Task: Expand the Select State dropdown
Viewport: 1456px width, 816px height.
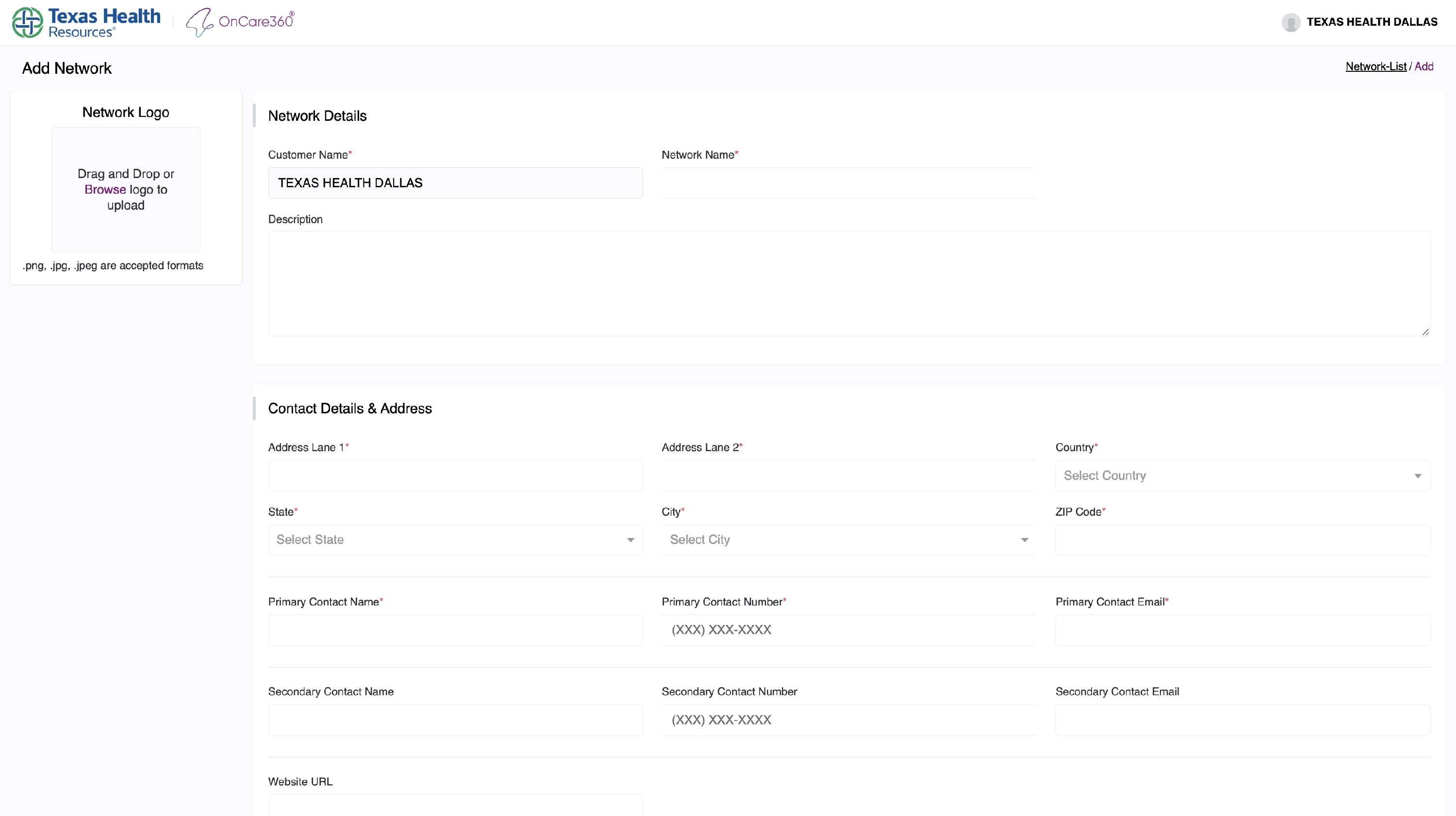Action: pos(455,539)
